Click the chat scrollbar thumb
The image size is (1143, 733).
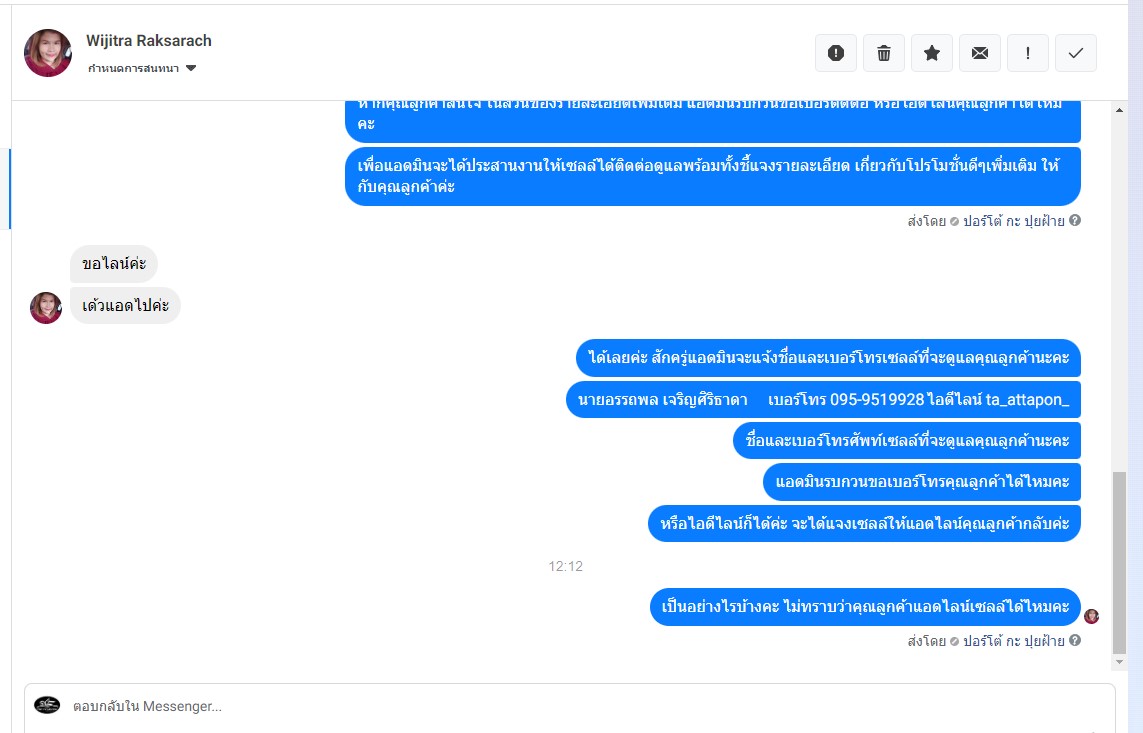(x=1120, y=563)
